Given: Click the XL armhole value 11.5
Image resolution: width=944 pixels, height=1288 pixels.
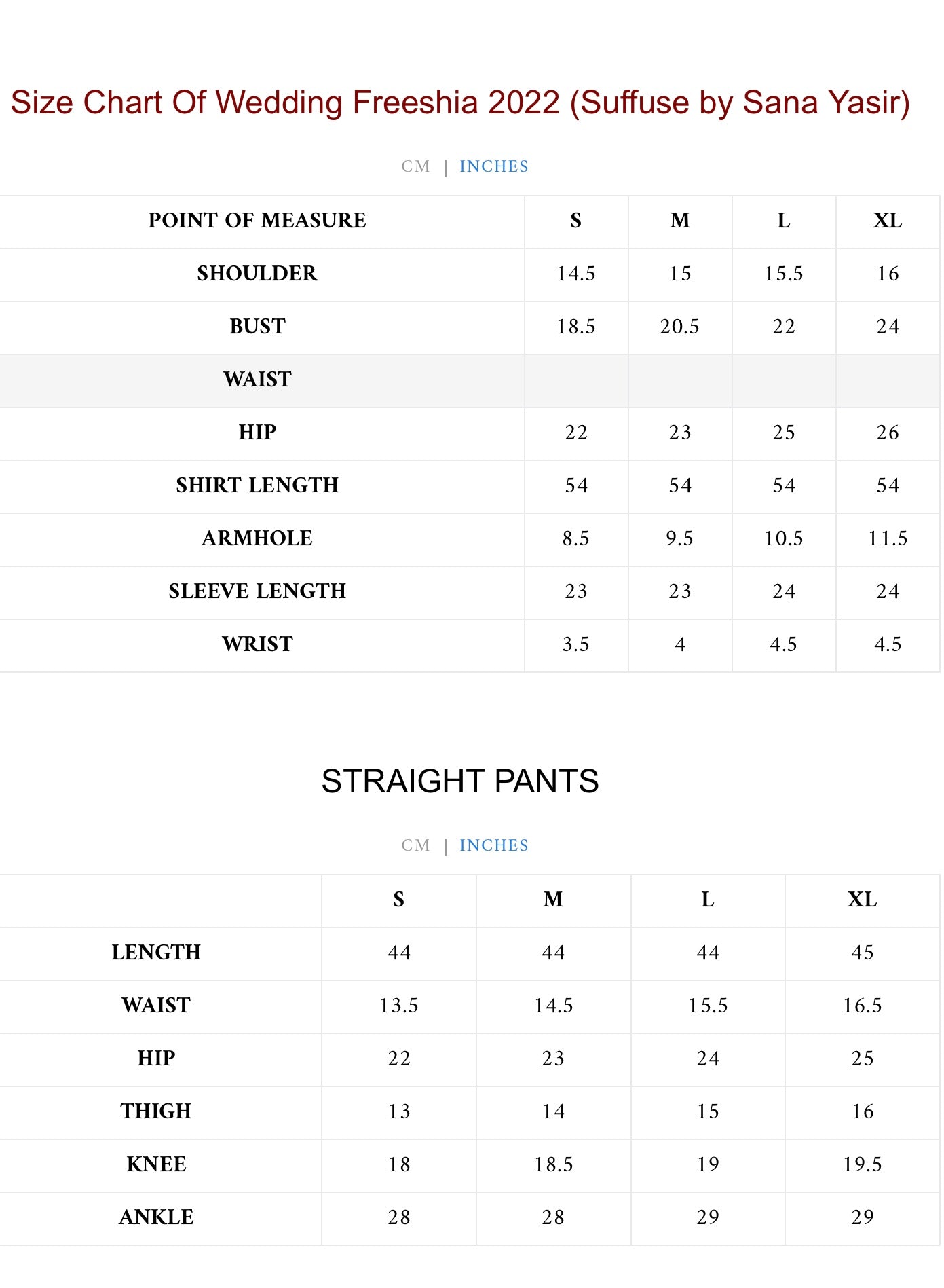Looking at the screenshot, I should [888, 538].
